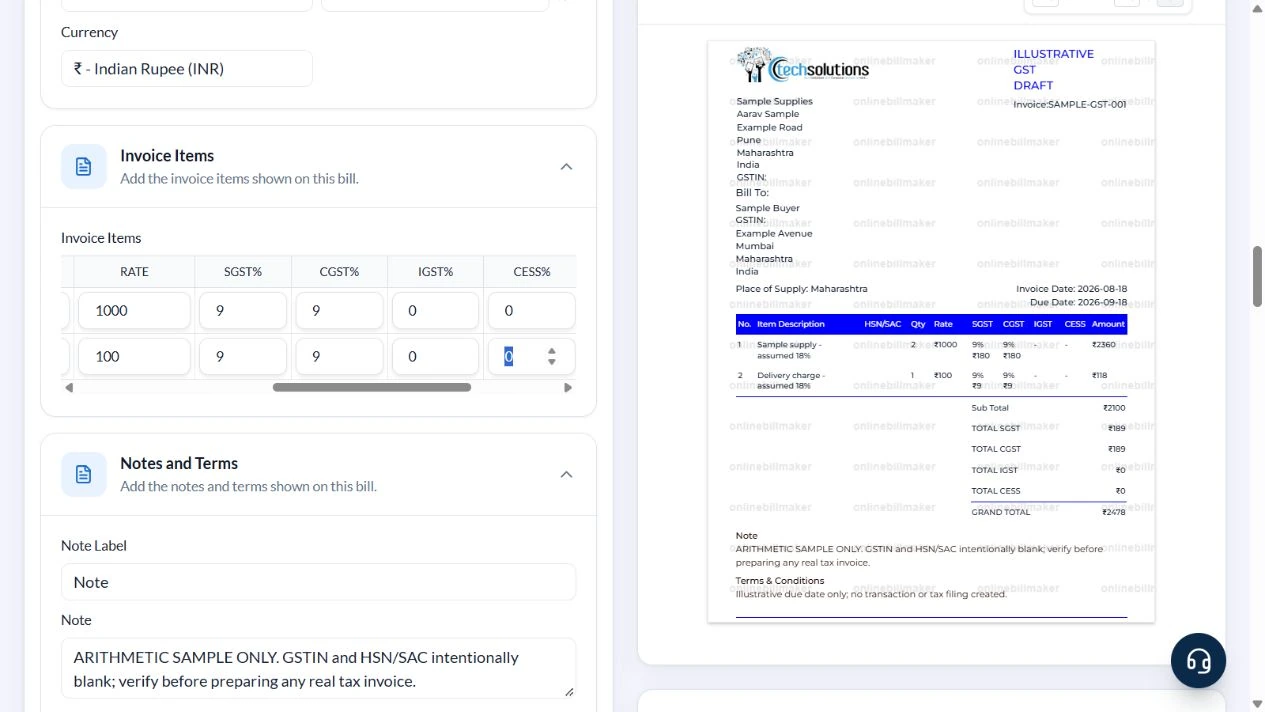This screenshot has height=712, width=1265.
Task: Click the left arrow of the items table scrollbar
Action: click(x=68, y=387)
